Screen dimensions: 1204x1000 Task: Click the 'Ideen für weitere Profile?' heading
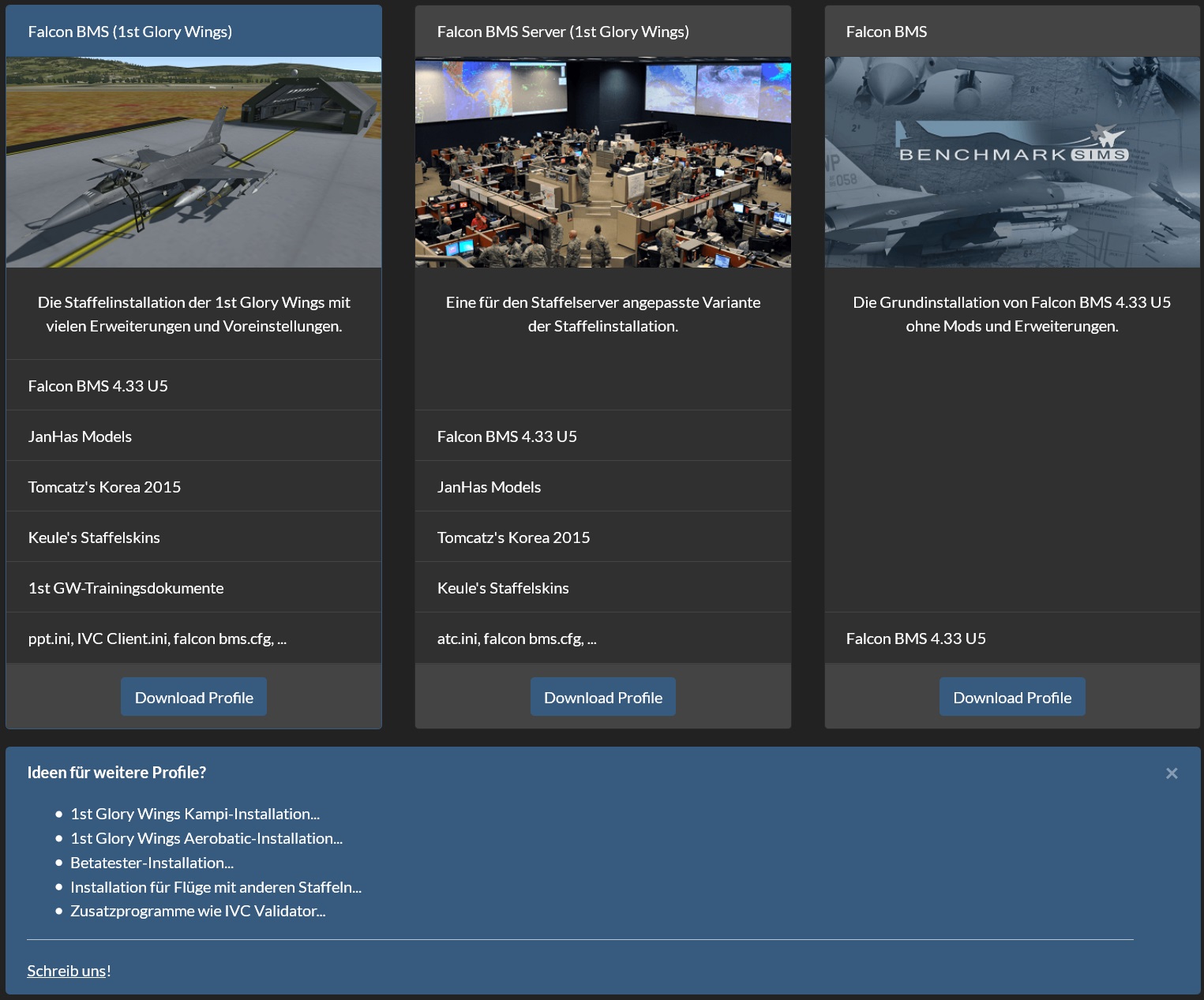tap(117, 773)
